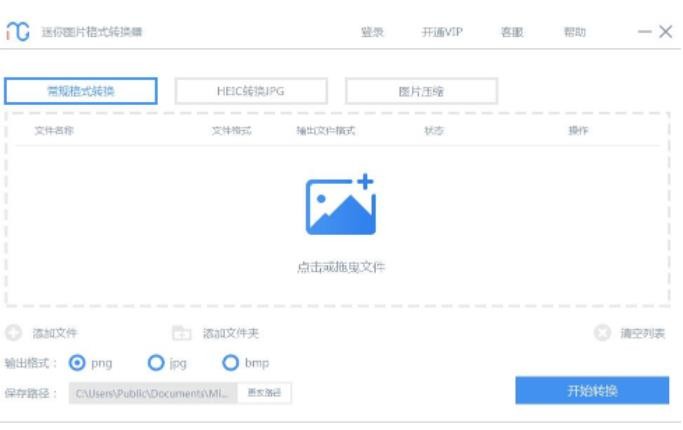Click the change path button beside save path
Viewport: 683px width, 430px height.
pos(264,393)
